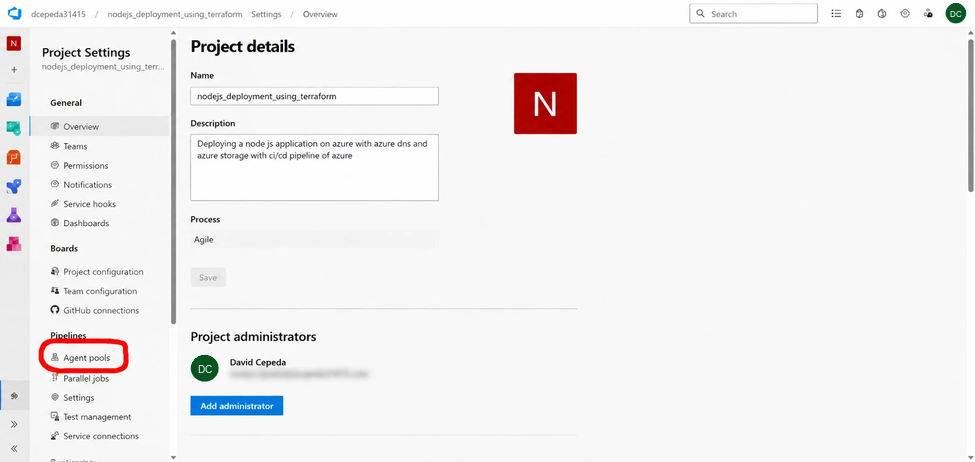This screenshot has width=975, height=462.
Task: Open the Artifacts icon in left rail
Action: click(14, 244)
